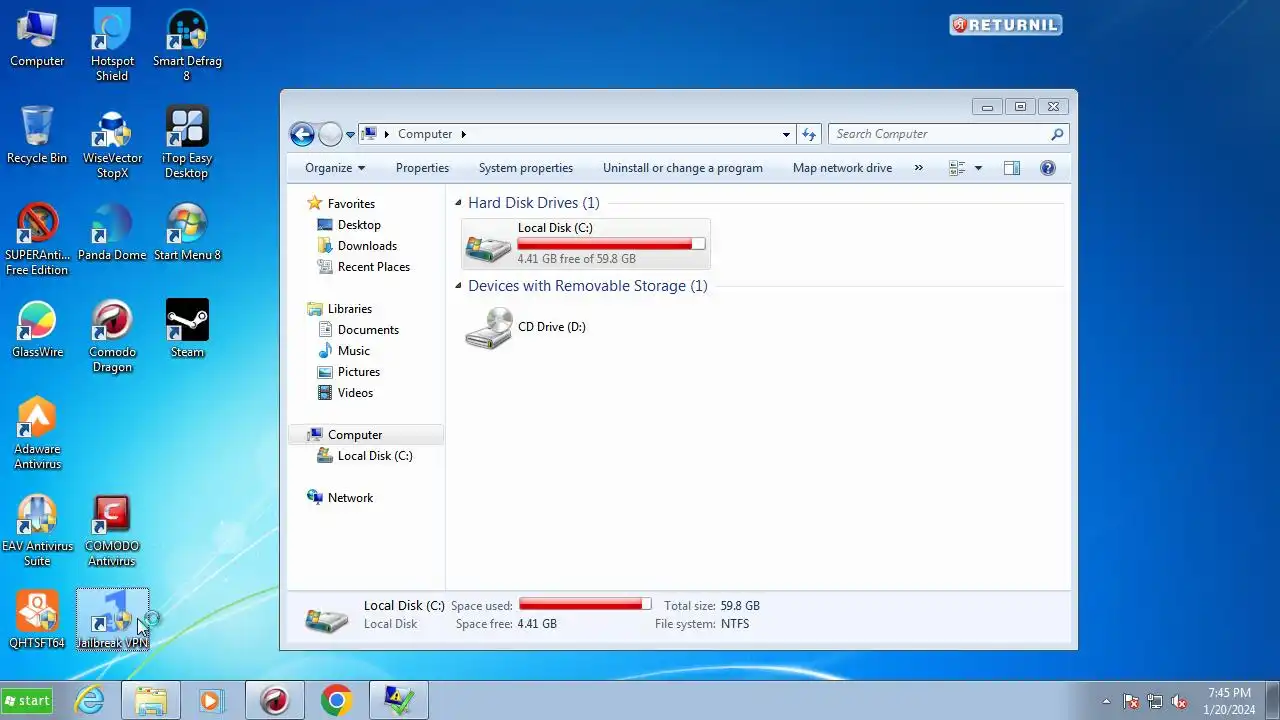Open Panda Dome desktop shortcut

tap(112, 232)
